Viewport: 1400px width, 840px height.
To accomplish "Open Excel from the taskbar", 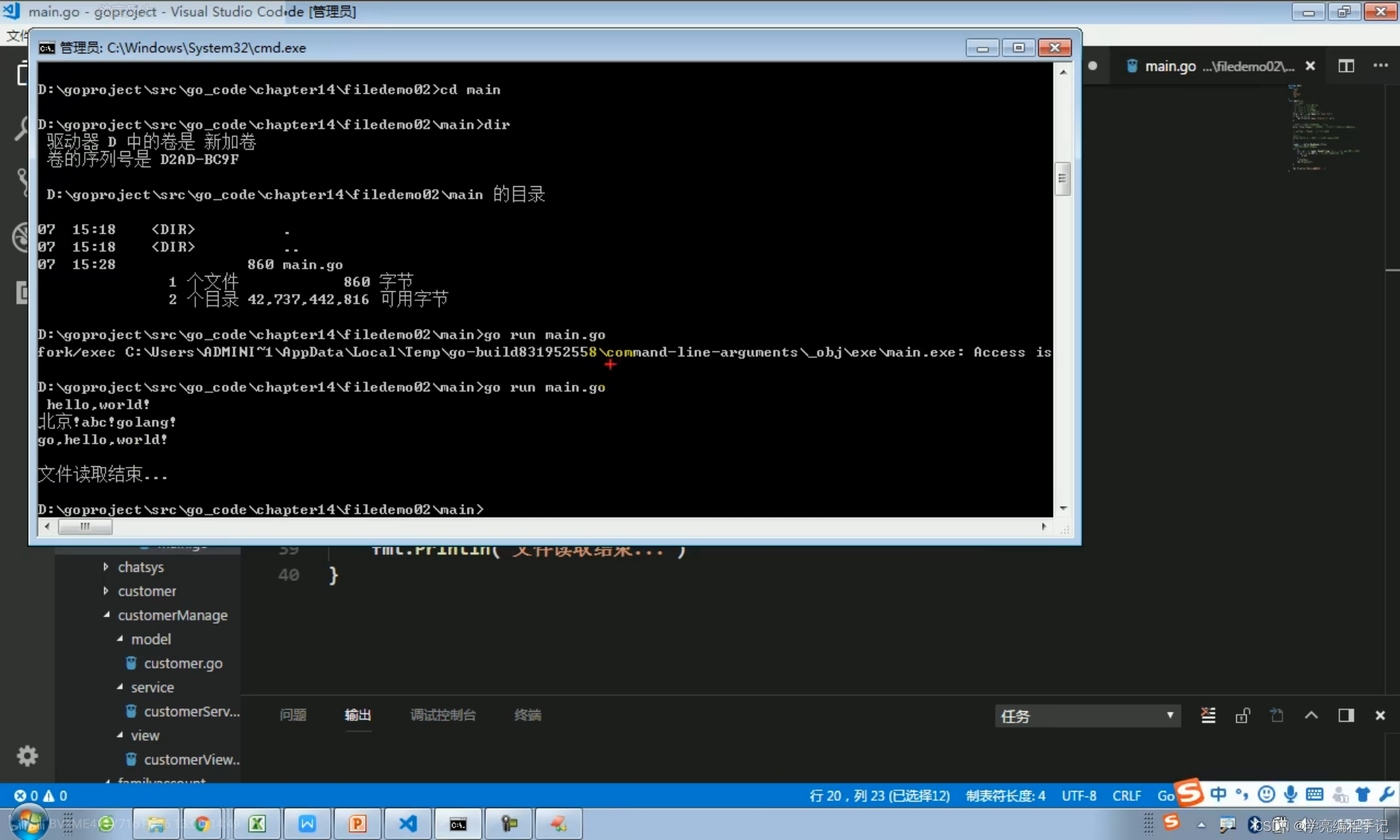I will [257, 824].
